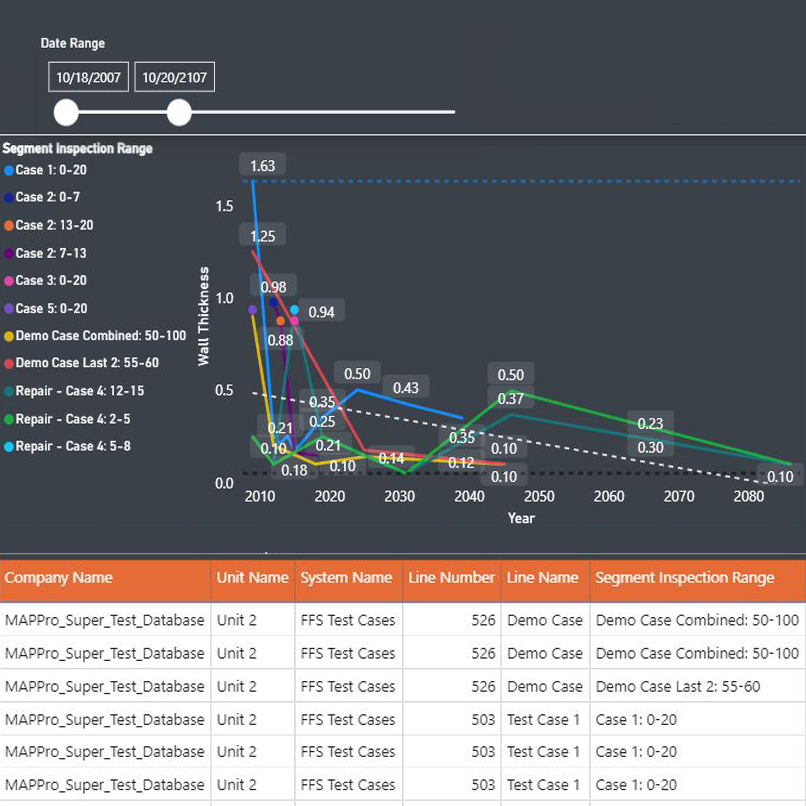Click the 10/18/2007 start date field
Screen dimensions: 806x806
[x=89, y=76]
